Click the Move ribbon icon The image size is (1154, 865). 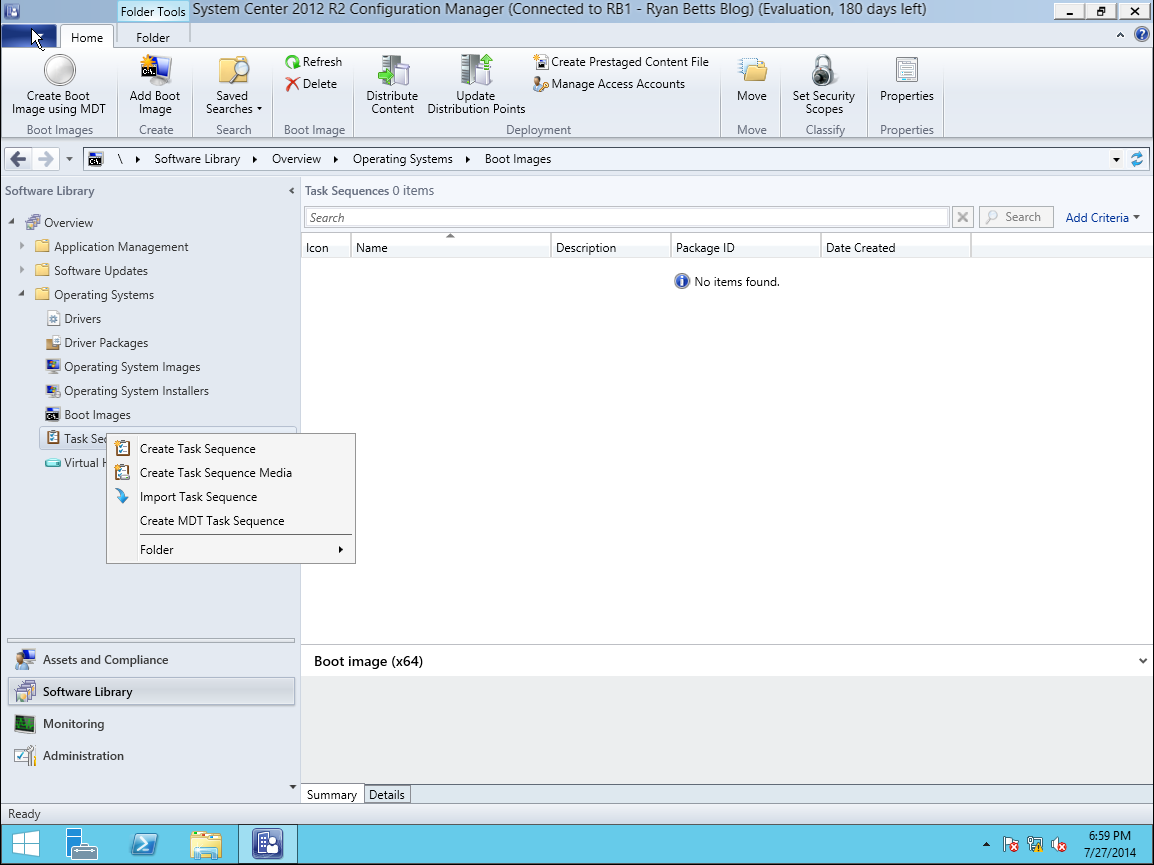[752, 71]
